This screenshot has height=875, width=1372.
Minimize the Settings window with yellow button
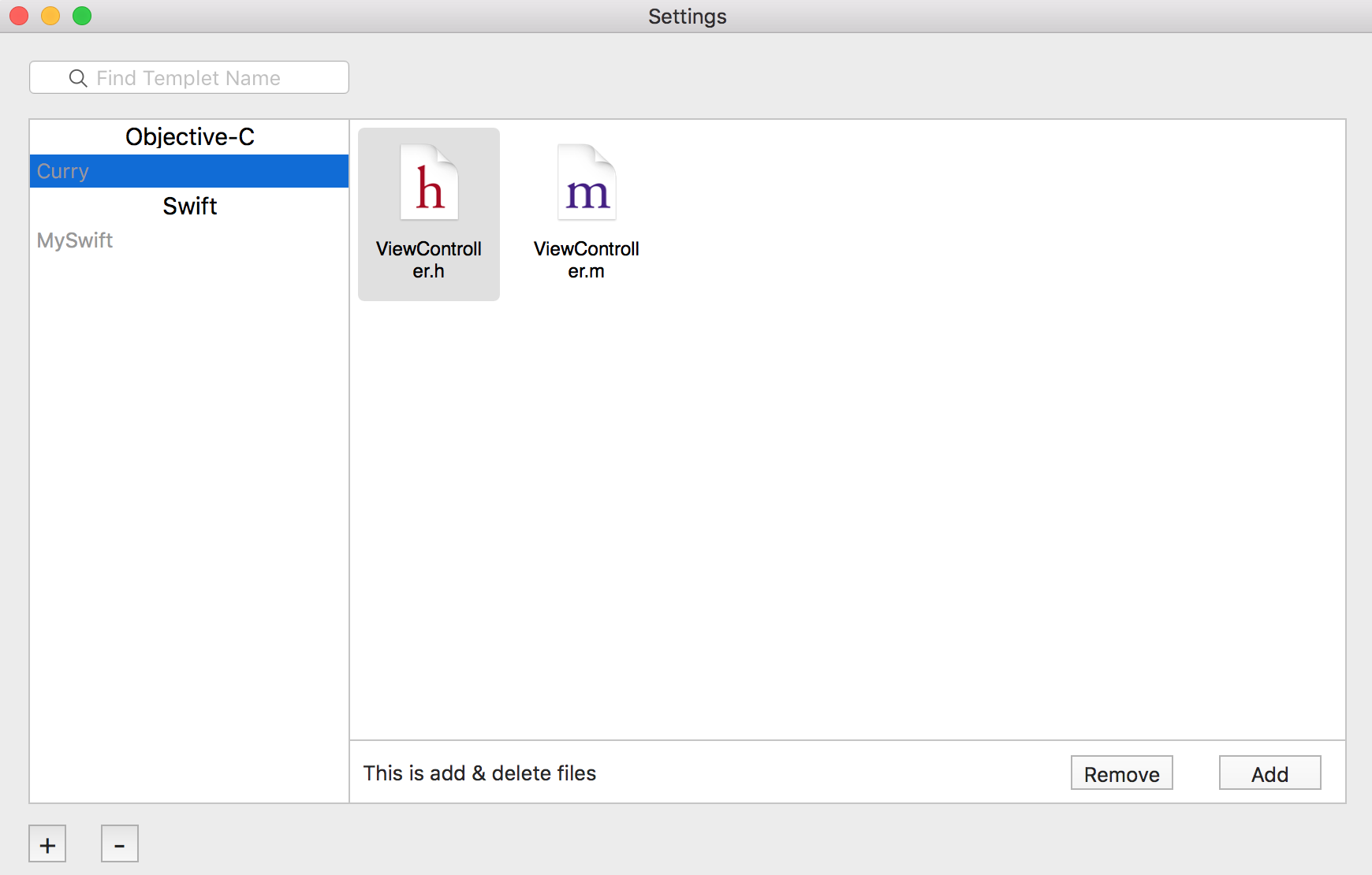pyautogui.click(x=50, y=16)
